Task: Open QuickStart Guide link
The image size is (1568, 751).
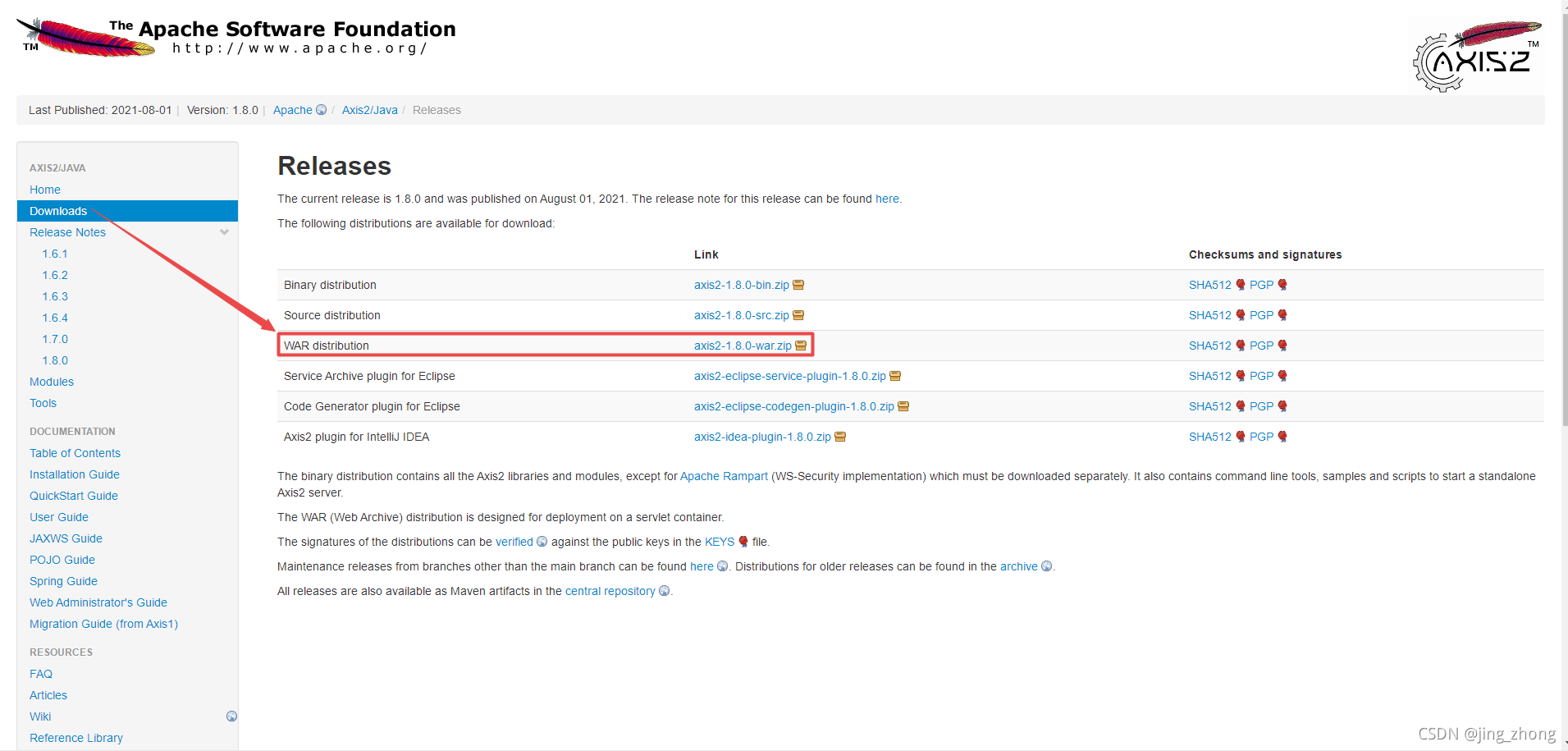Action: click(x=74, y=496)
